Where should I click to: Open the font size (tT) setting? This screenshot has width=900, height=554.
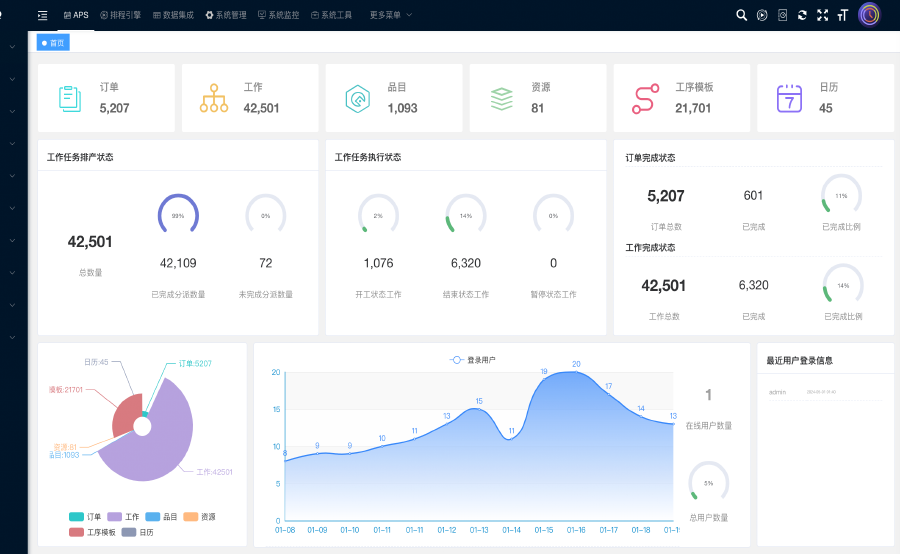pos(843,15)
